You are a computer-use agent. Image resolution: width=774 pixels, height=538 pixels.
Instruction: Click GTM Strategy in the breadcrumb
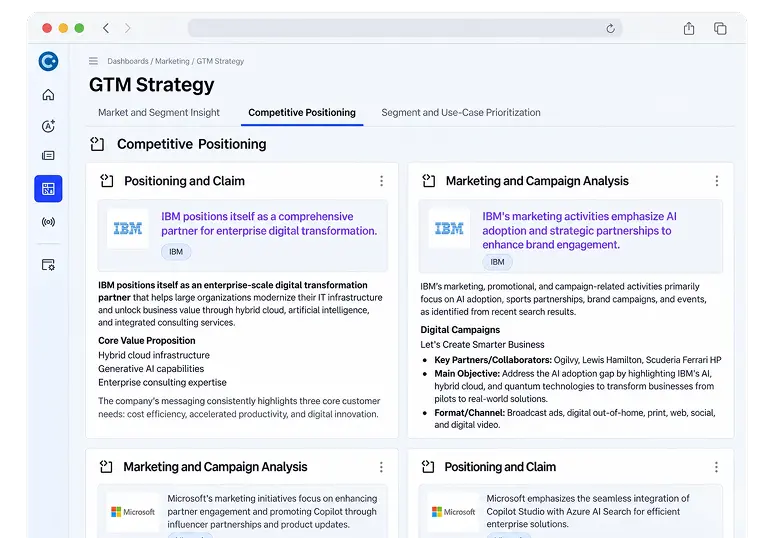tap(220, 61)
